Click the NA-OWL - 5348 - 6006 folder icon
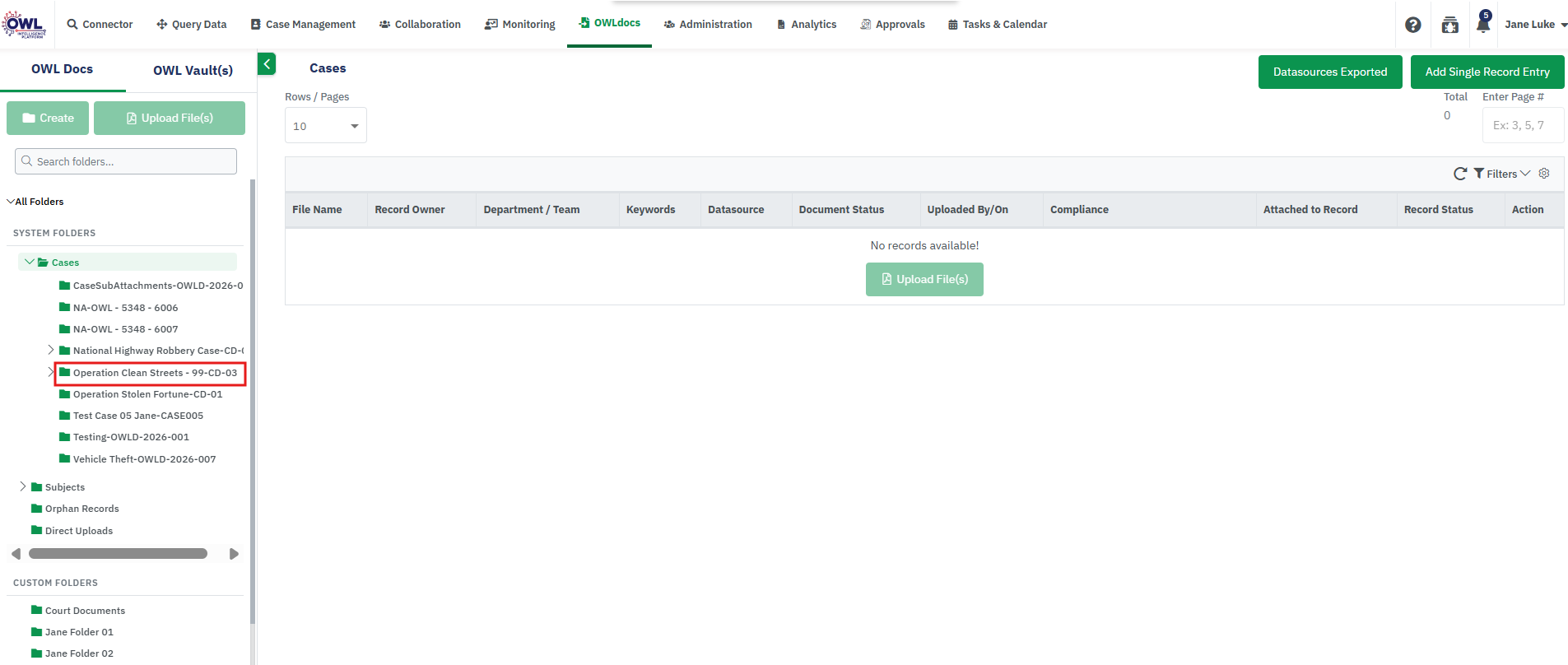This screenshot has height=665, width=1568. pyautogui.click(x=64, y=308)
